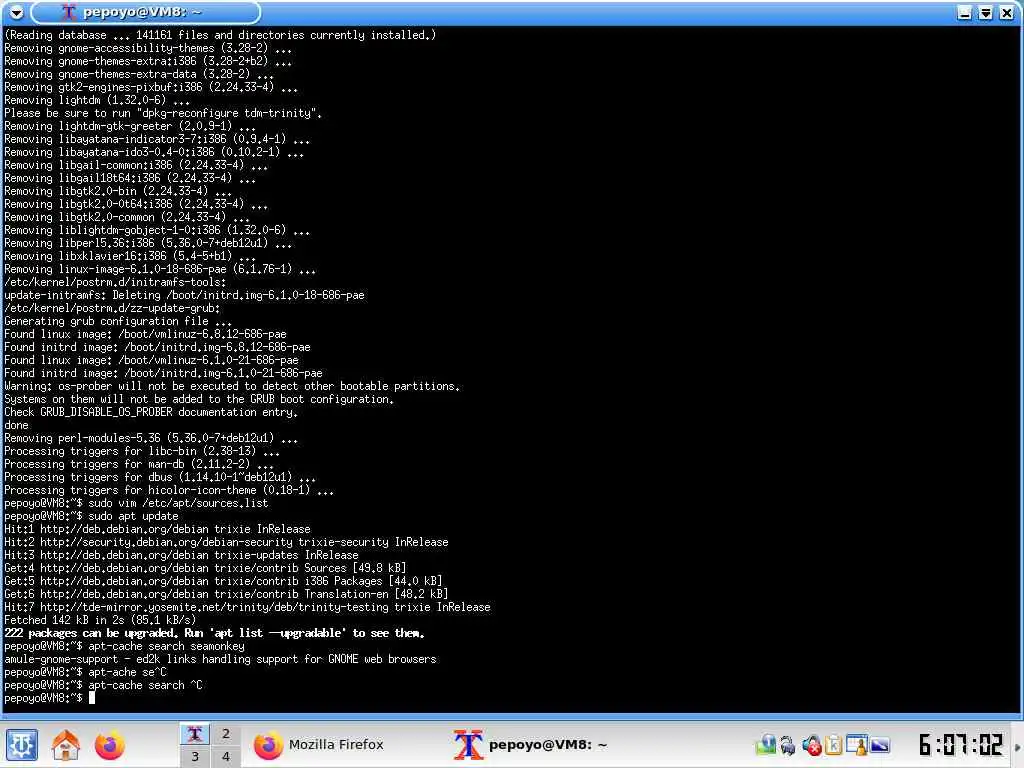Open the Home folder icon in panel

coord(65,745)
